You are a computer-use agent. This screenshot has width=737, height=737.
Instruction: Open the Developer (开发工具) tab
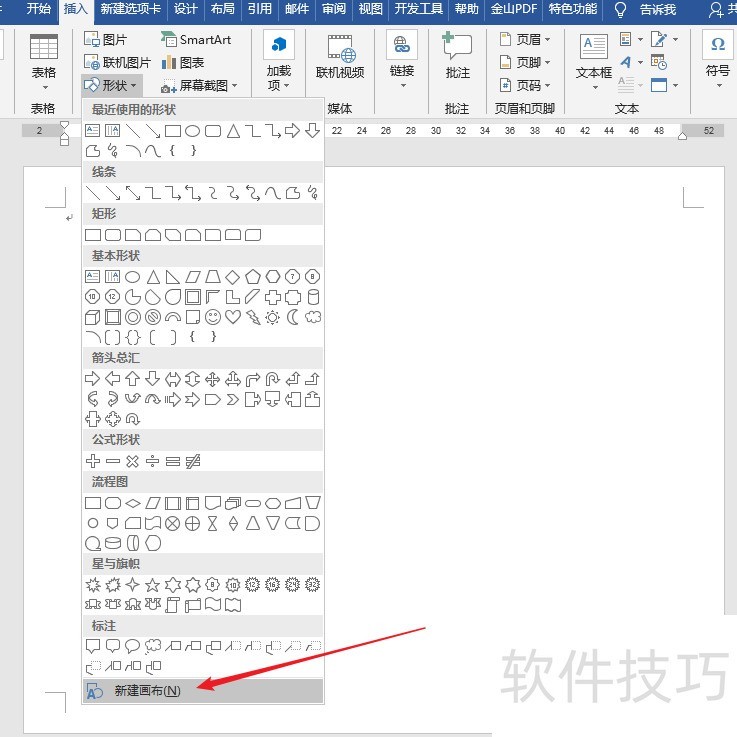[418, 9]
